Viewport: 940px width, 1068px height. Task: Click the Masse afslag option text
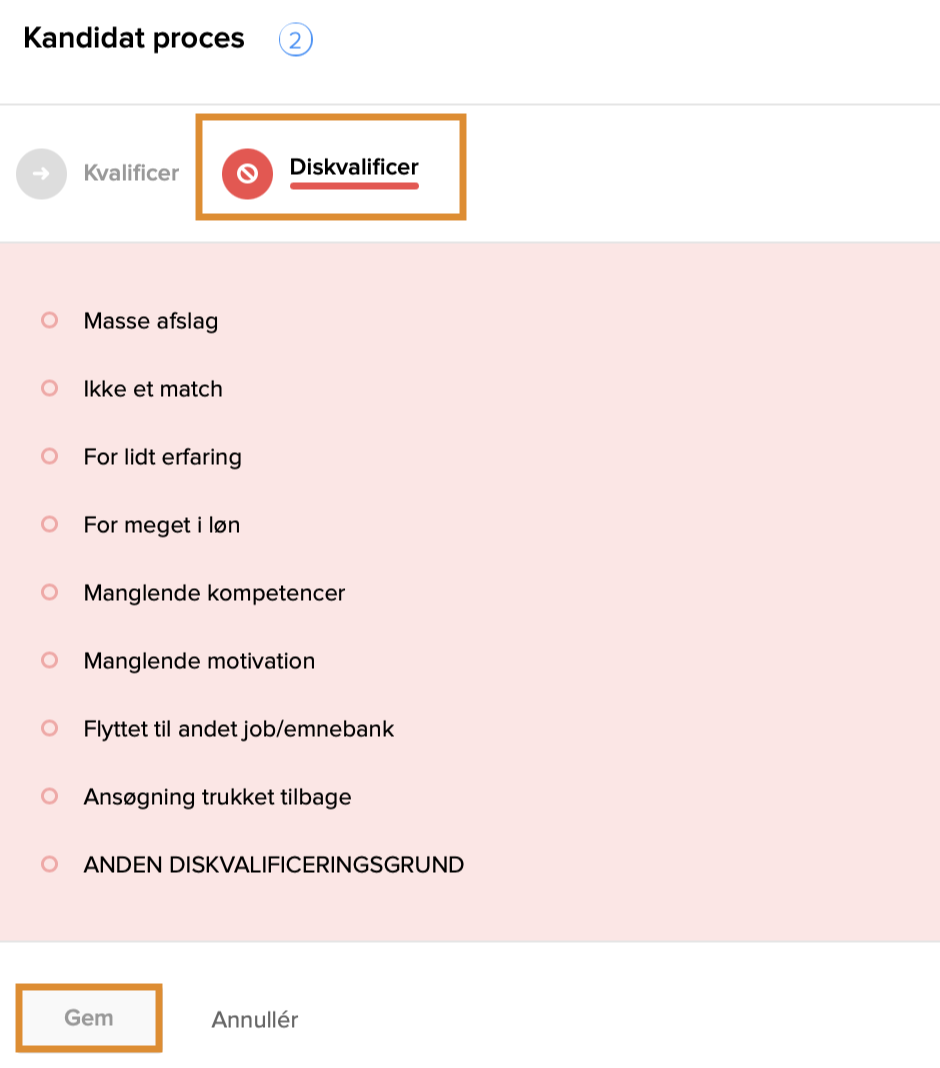(x=151, y=321)
